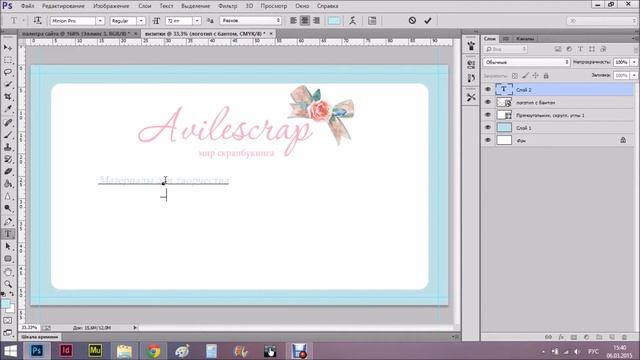Open the layer blend mode dropdown
640x360 pixels.
tap(527, 62)
